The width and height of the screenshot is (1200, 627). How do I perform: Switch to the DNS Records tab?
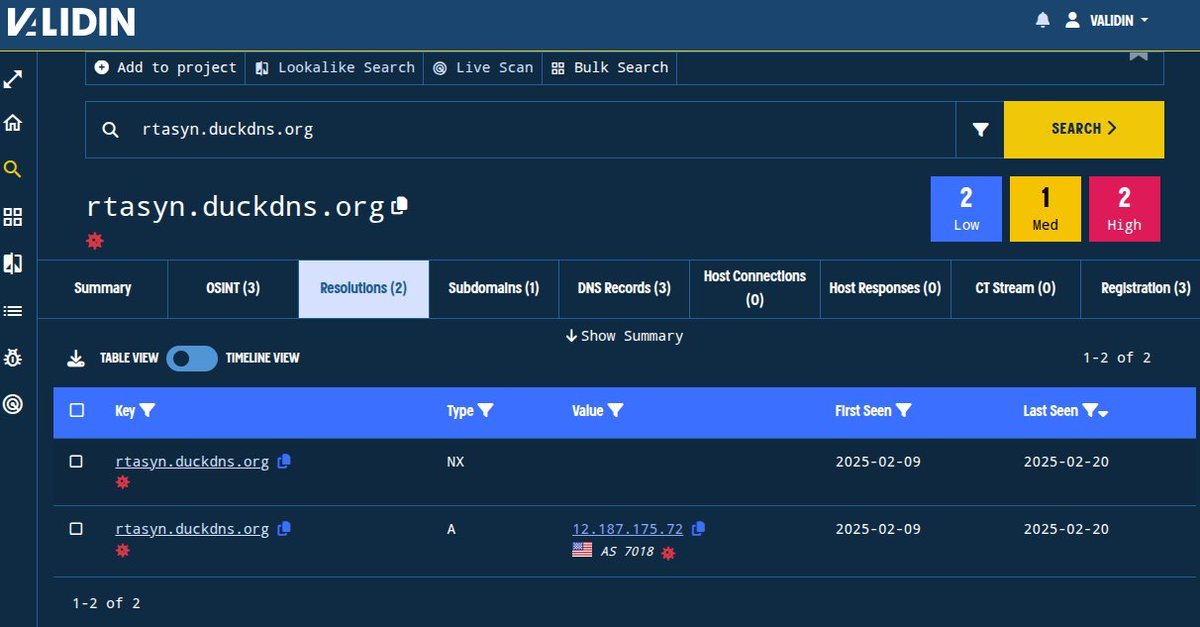pos(624,288)
